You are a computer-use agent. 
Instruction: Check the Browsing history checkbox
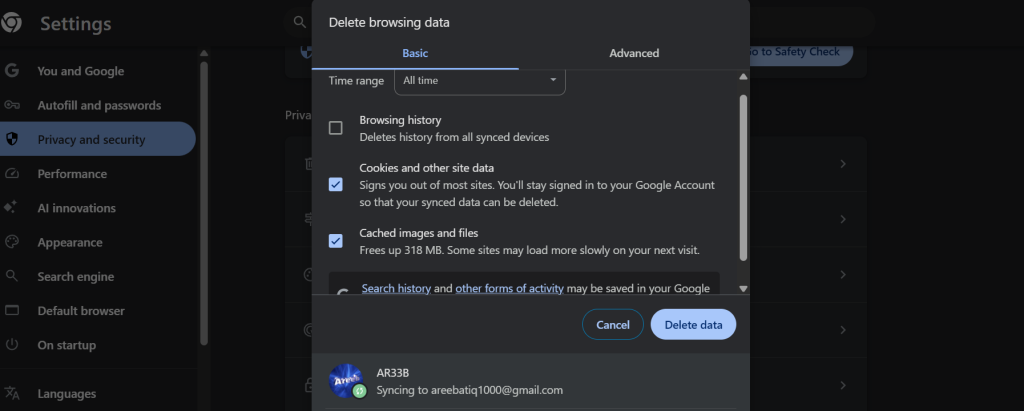tap(336, 128)
